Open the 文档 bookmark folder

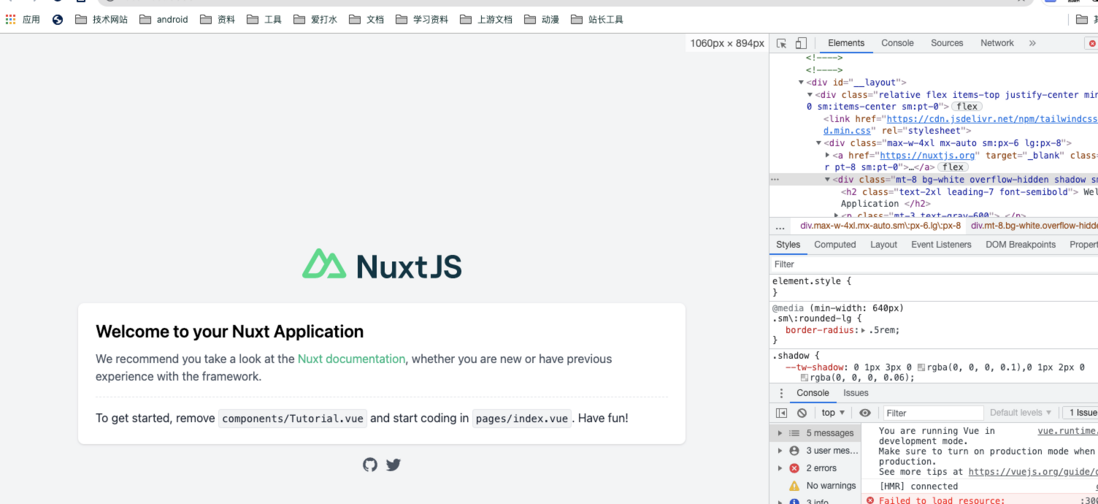click(366, 20)
